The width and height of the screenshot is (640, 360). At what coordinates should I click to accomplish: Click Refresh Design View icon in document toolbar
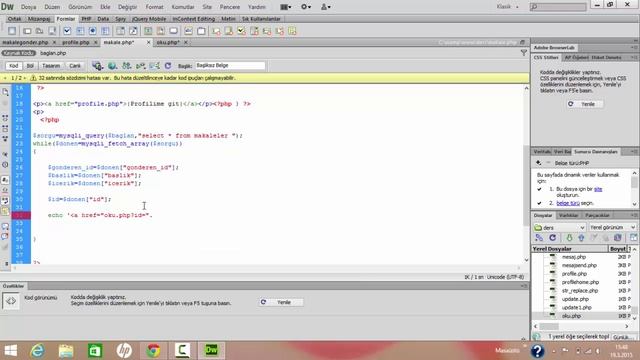point(168,66)
